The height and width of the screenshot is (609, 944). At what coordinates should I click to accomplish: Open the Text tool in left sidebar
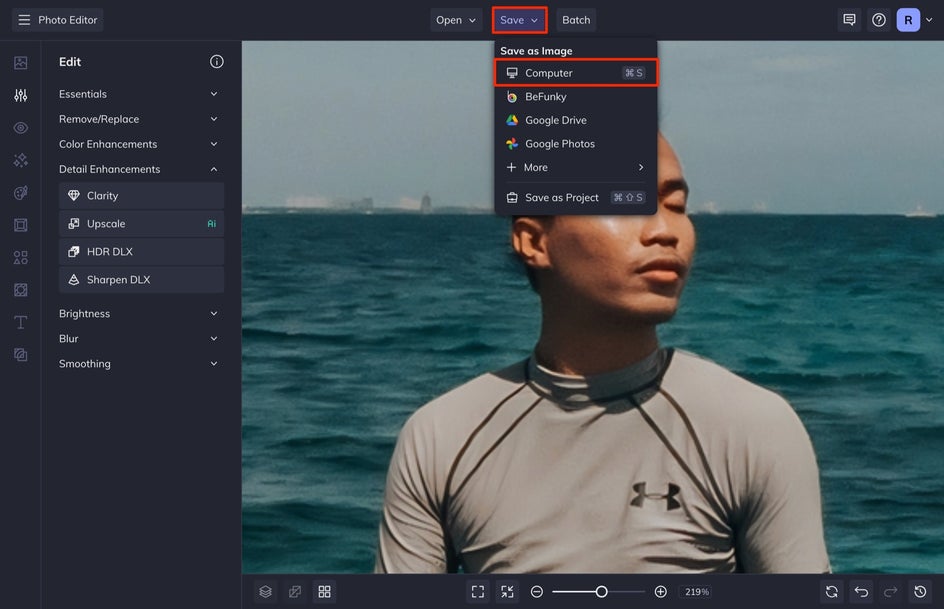coord(20,322)
